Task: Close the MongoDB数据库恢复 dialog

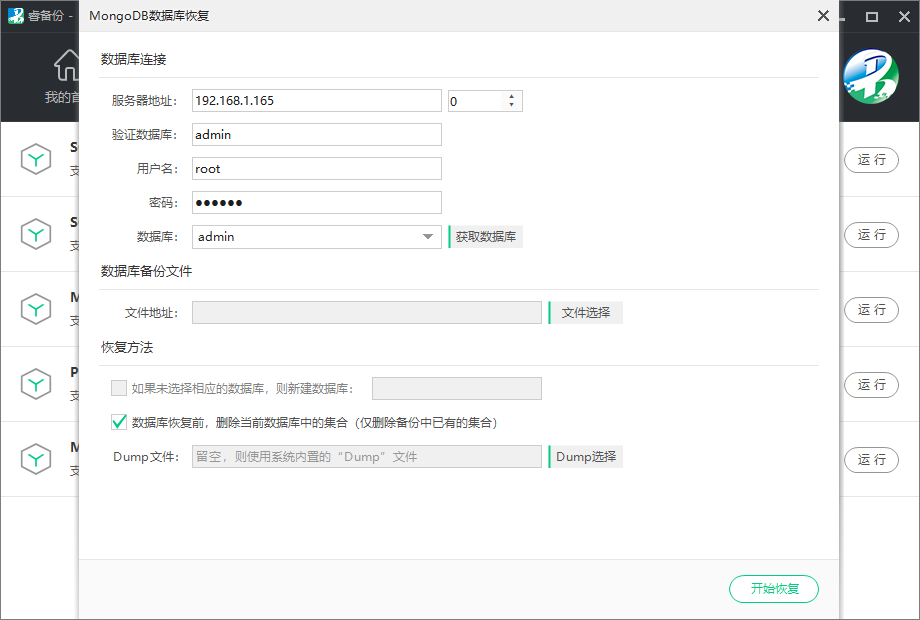Action: pyautogui.click(x=823, y=16)
